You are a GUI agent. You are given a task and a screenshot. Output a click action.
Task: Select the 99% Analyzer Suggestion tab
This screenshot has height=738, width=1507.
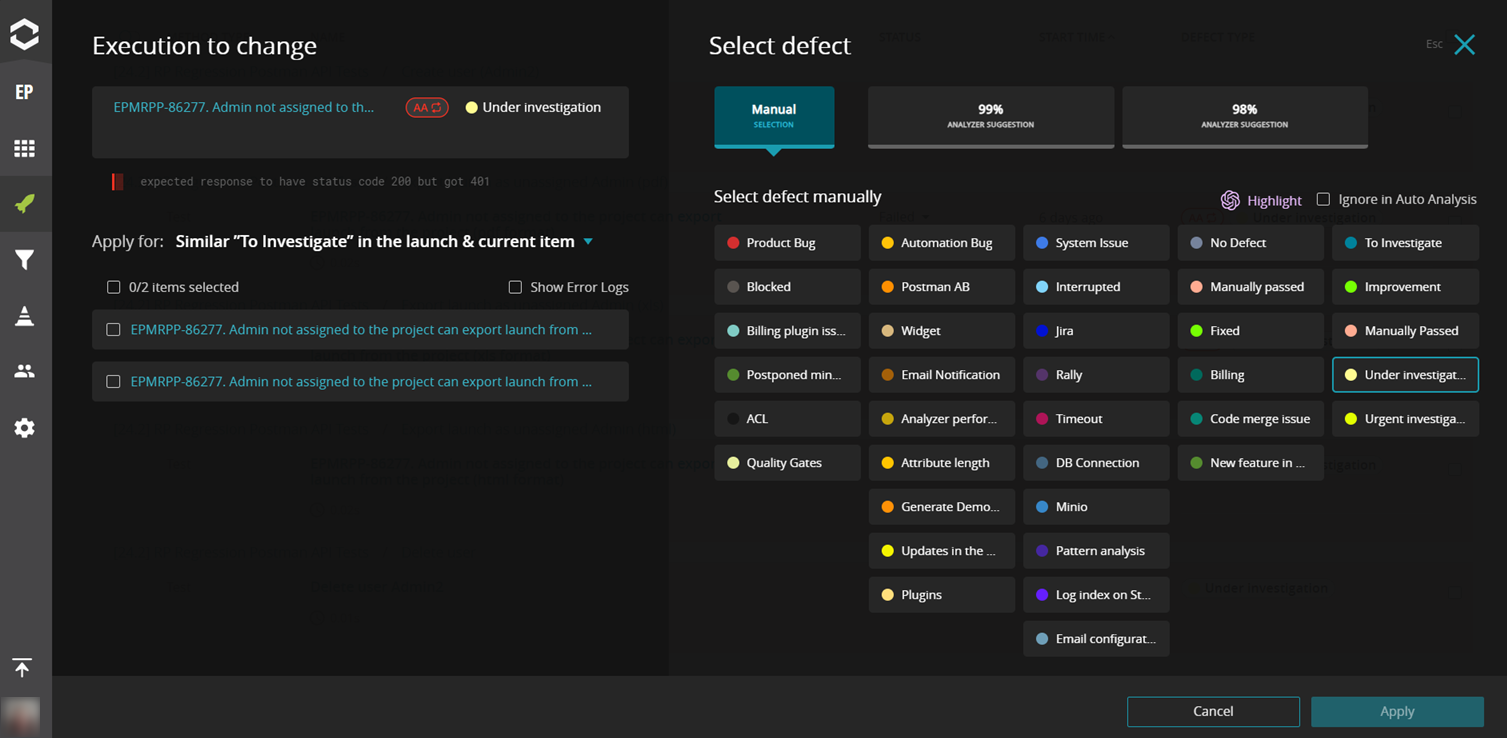tap(991, 116)
